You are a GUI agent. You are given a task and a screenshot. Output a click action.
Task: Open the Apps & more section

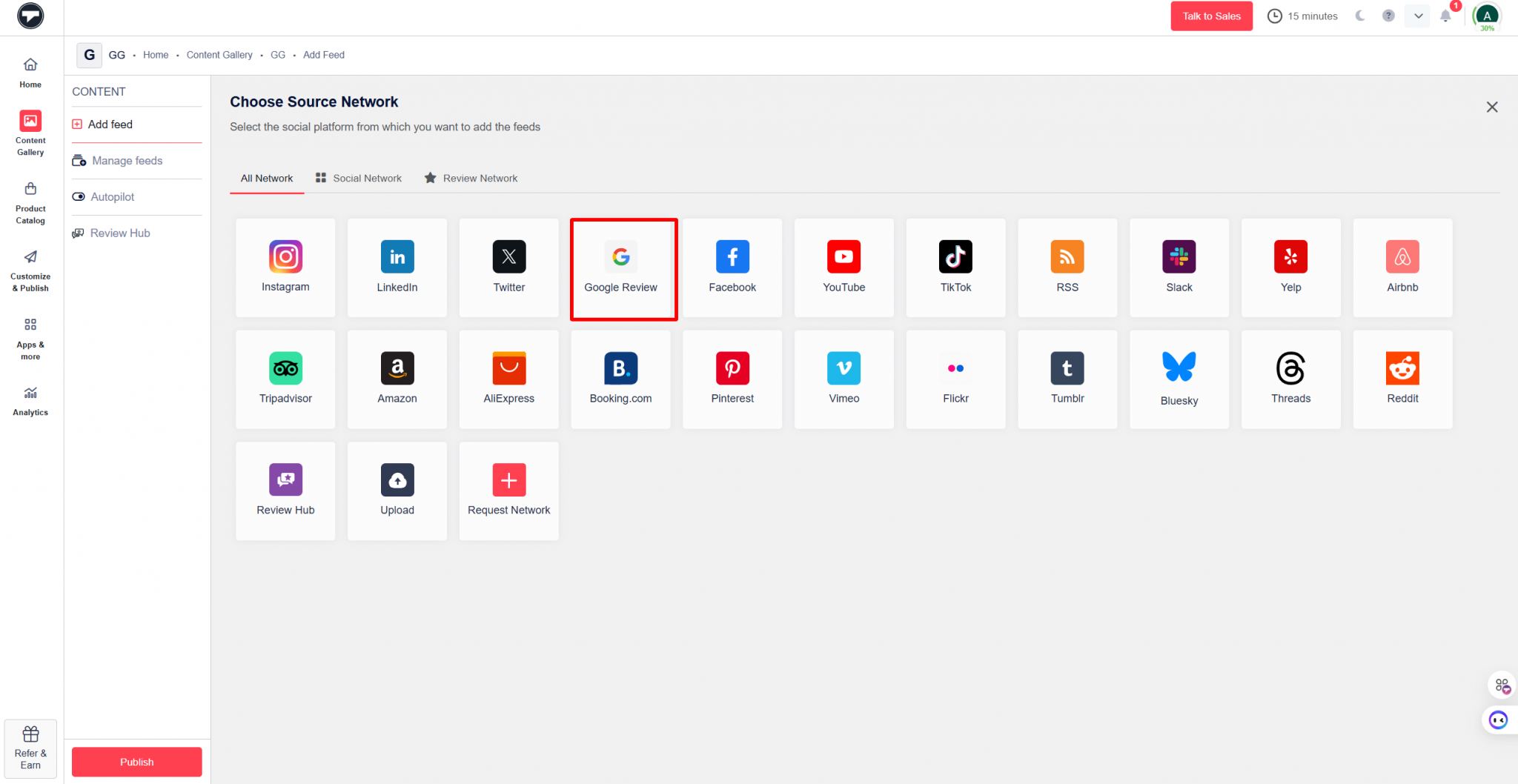pyautogui.click(x=30, y=338)
